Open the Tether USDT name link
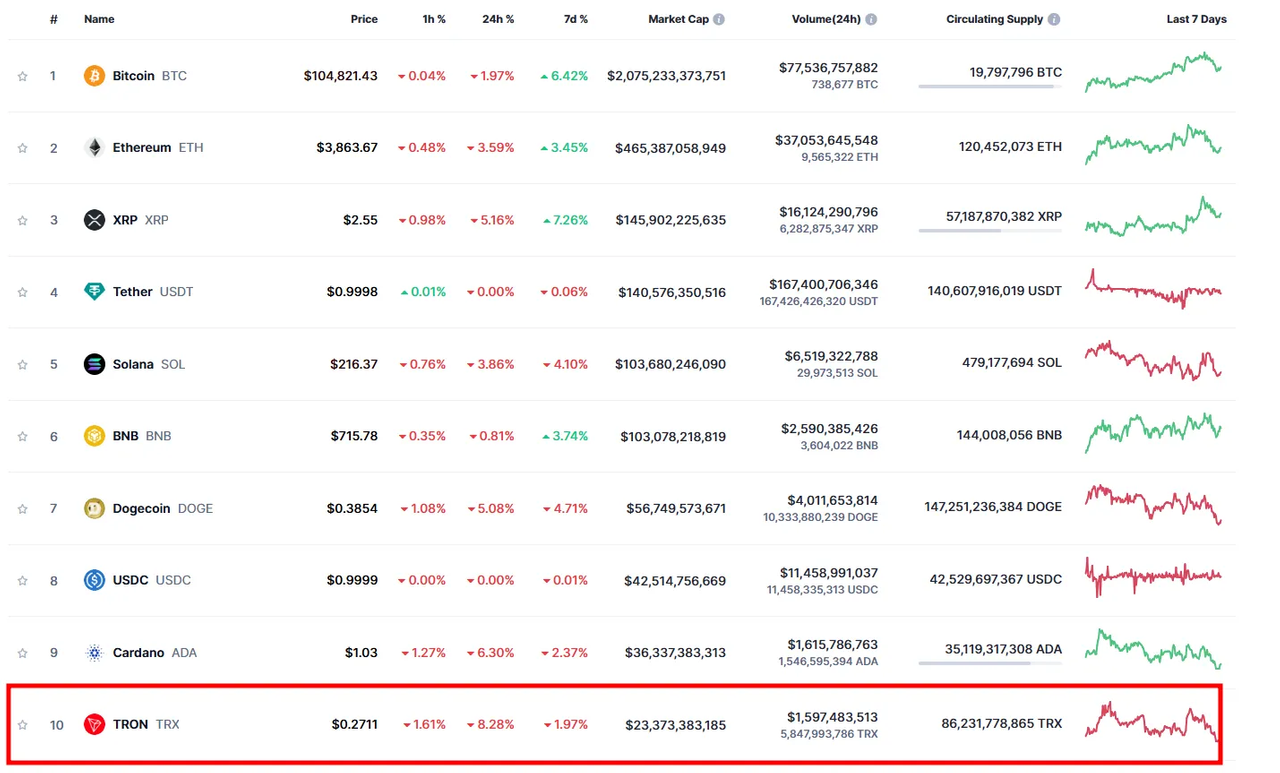This screenshot has height=773, width=1280. 153,292
